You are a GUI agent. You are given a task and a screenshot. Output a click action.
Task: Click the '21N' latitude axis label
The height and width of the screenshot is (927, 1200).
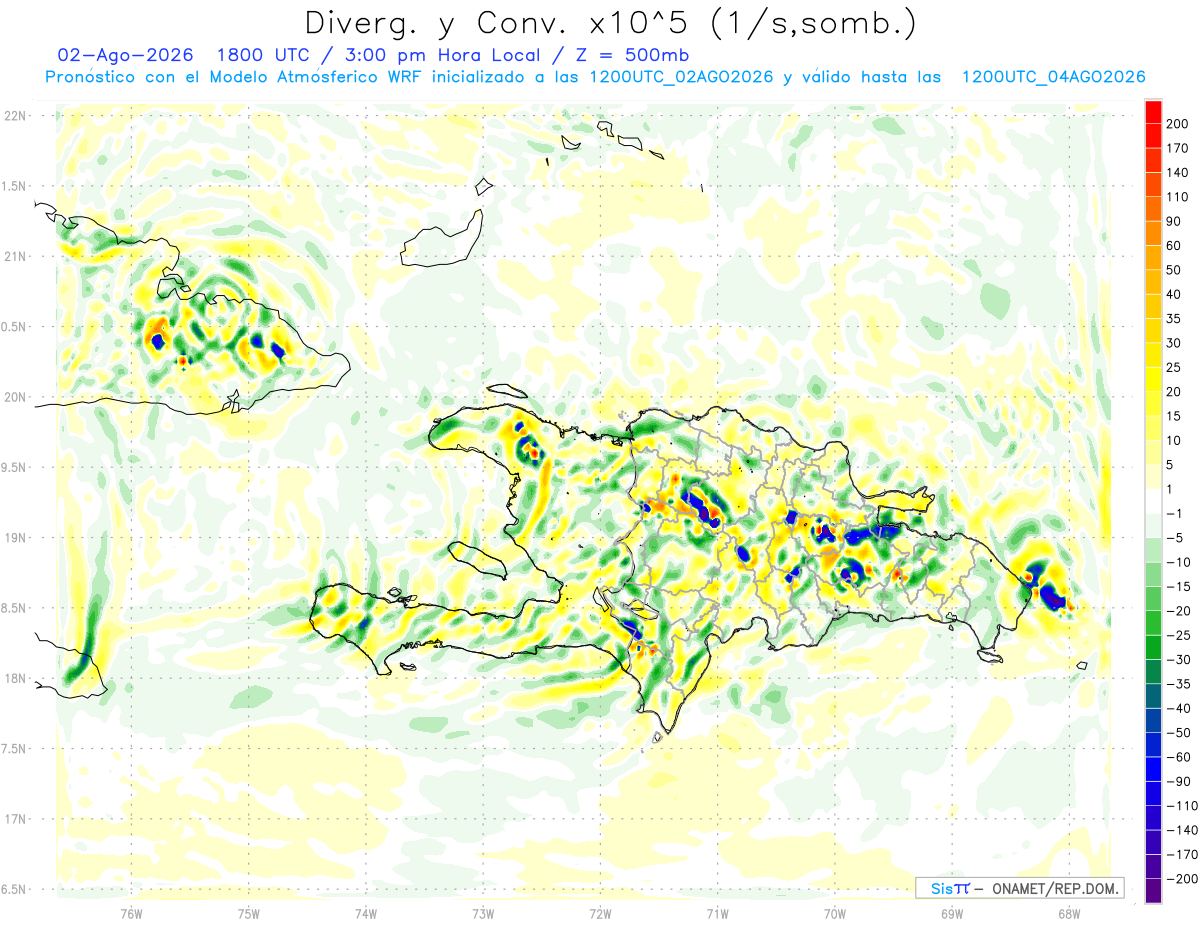coord(15,257)
